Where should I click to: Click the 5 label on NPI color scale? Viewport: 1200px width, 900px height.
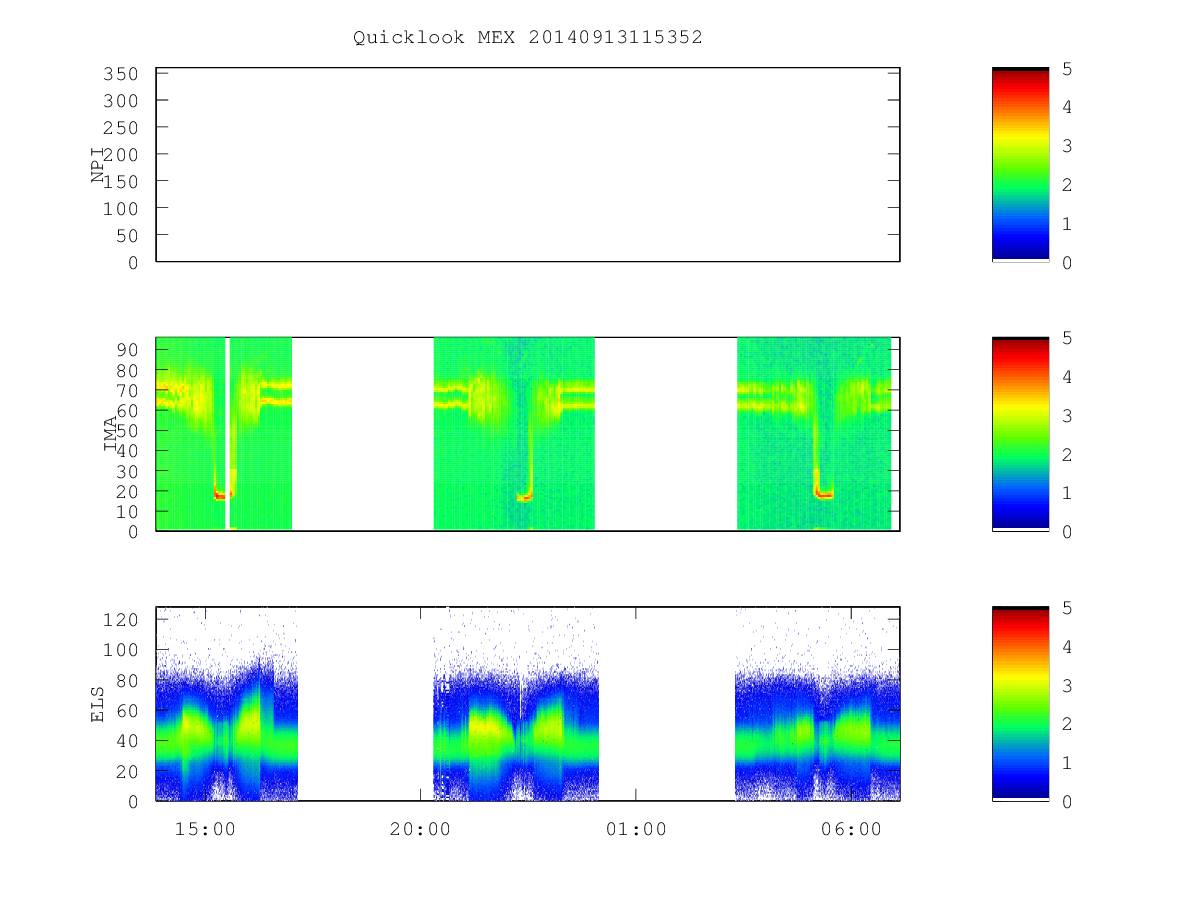pos(1067,69)
